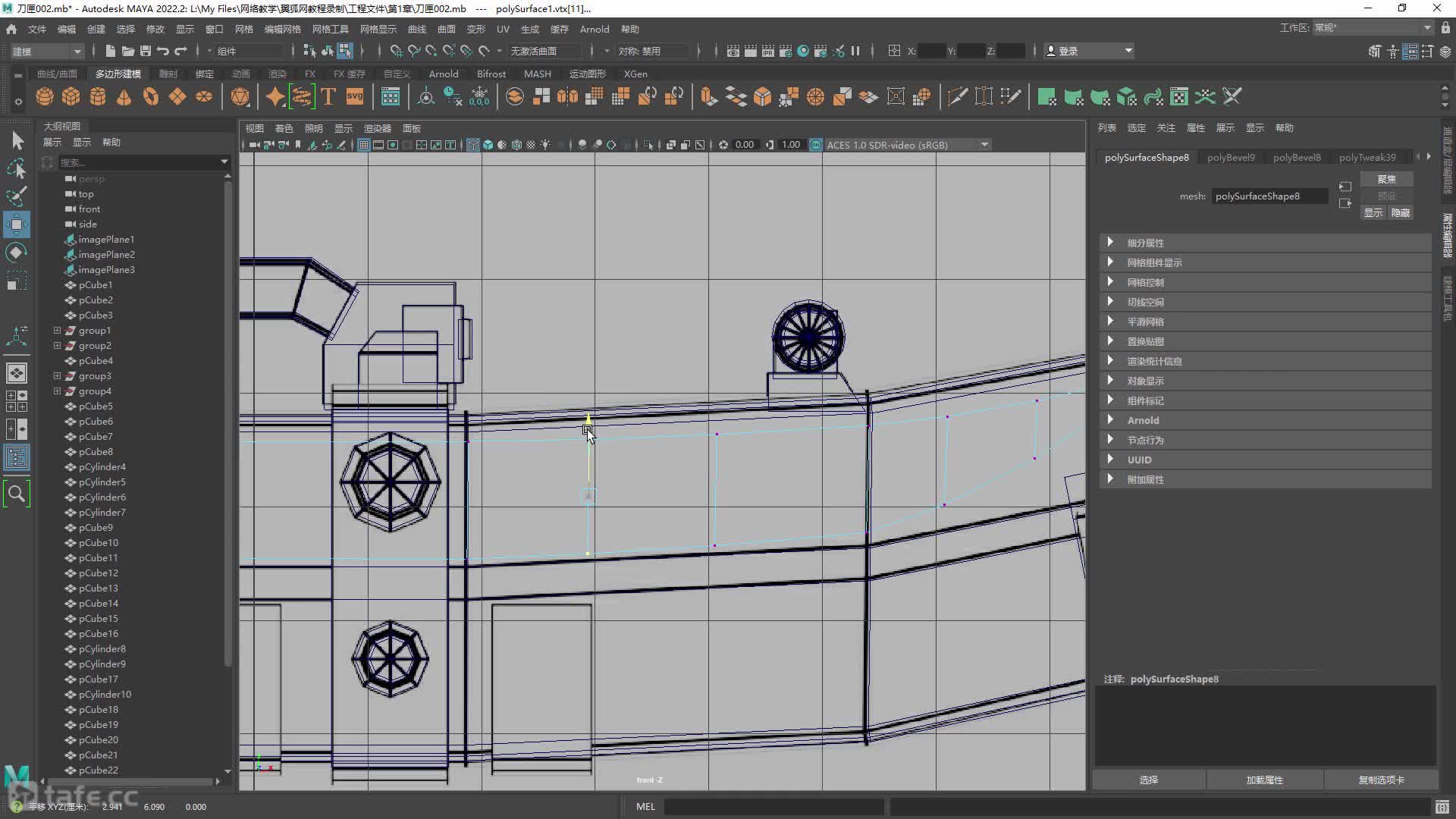Screen dimensions: 1456x819
Task: Toggle smooth shade all in viewport
Action: (488, 145)
